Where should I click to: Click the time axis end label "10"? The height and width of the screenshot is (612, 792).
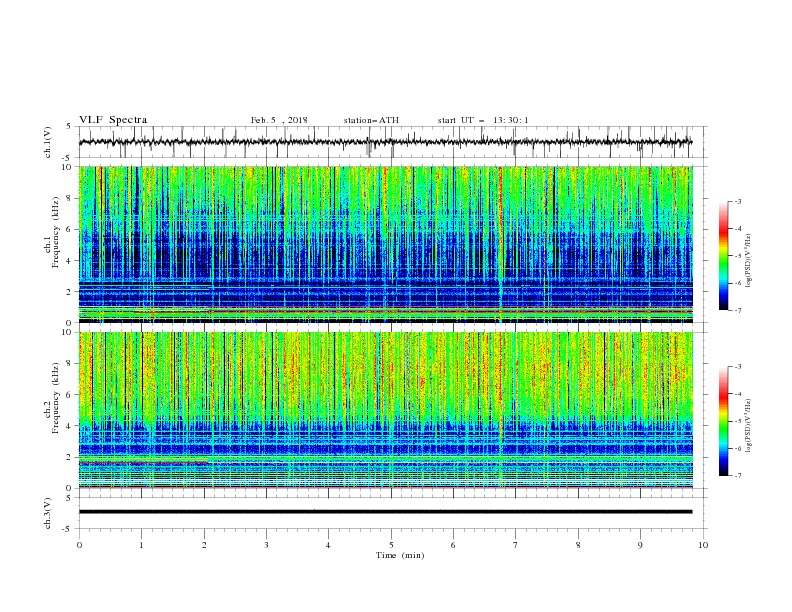click(703, 545)
